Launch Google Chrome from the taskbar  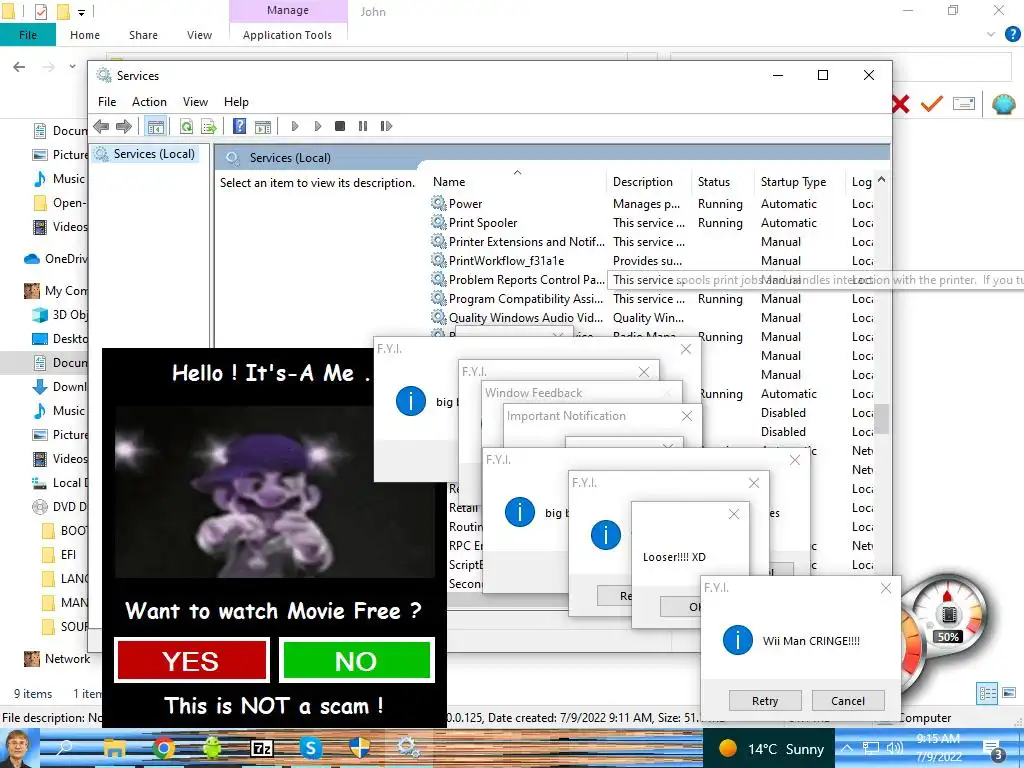pos(163,748)
